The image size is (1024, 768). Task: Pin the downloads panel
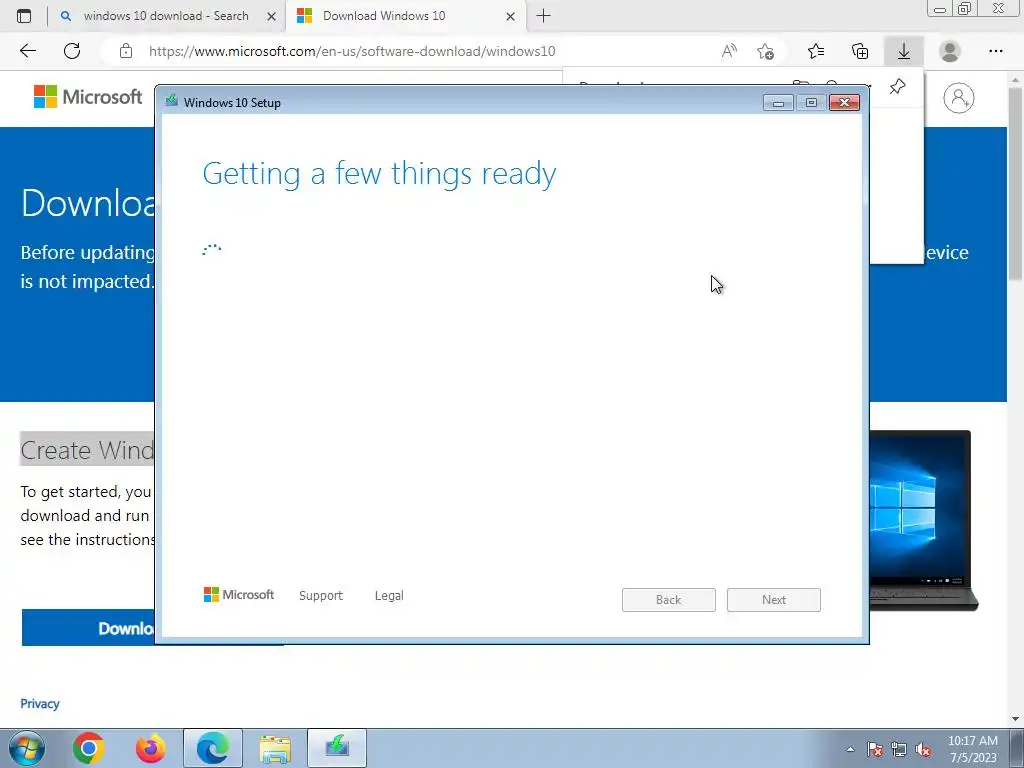pos(897,86)
